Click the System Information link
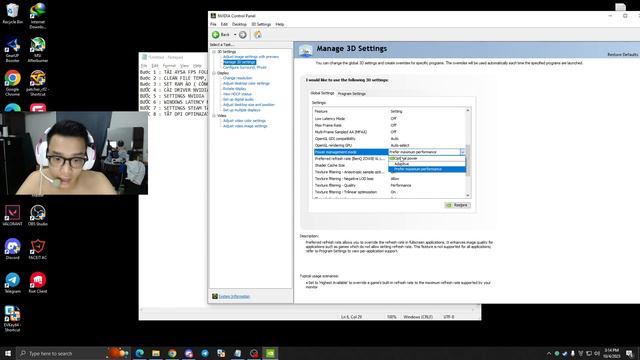This screenshot has height=360, width=640. (x=234, y=296)
